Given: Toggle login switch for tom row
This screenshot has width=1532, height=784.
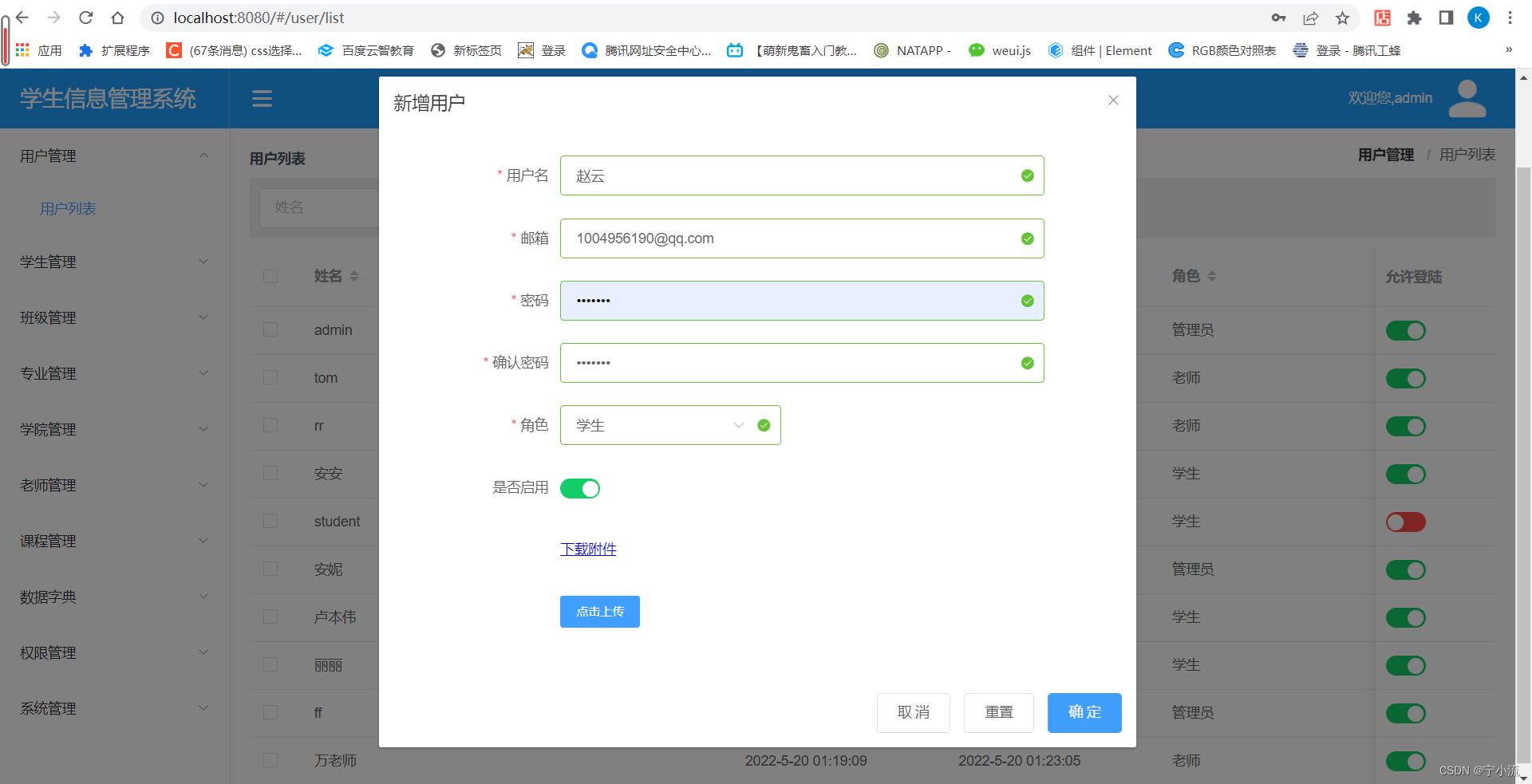Looking at the screenshot, I should click(x=1406, y=378).
